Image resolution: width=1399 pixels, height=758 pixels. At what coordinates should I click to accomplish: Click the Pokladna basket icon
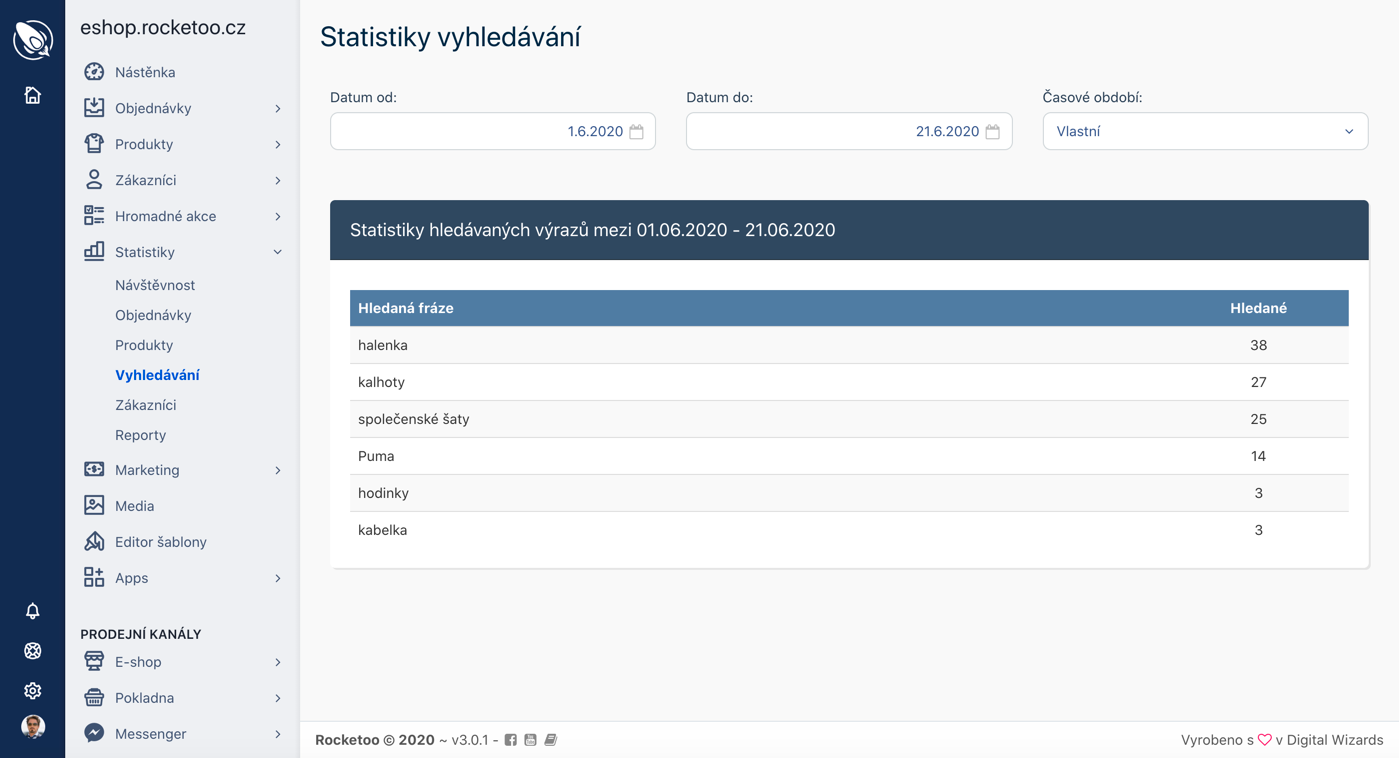(94, 698)
